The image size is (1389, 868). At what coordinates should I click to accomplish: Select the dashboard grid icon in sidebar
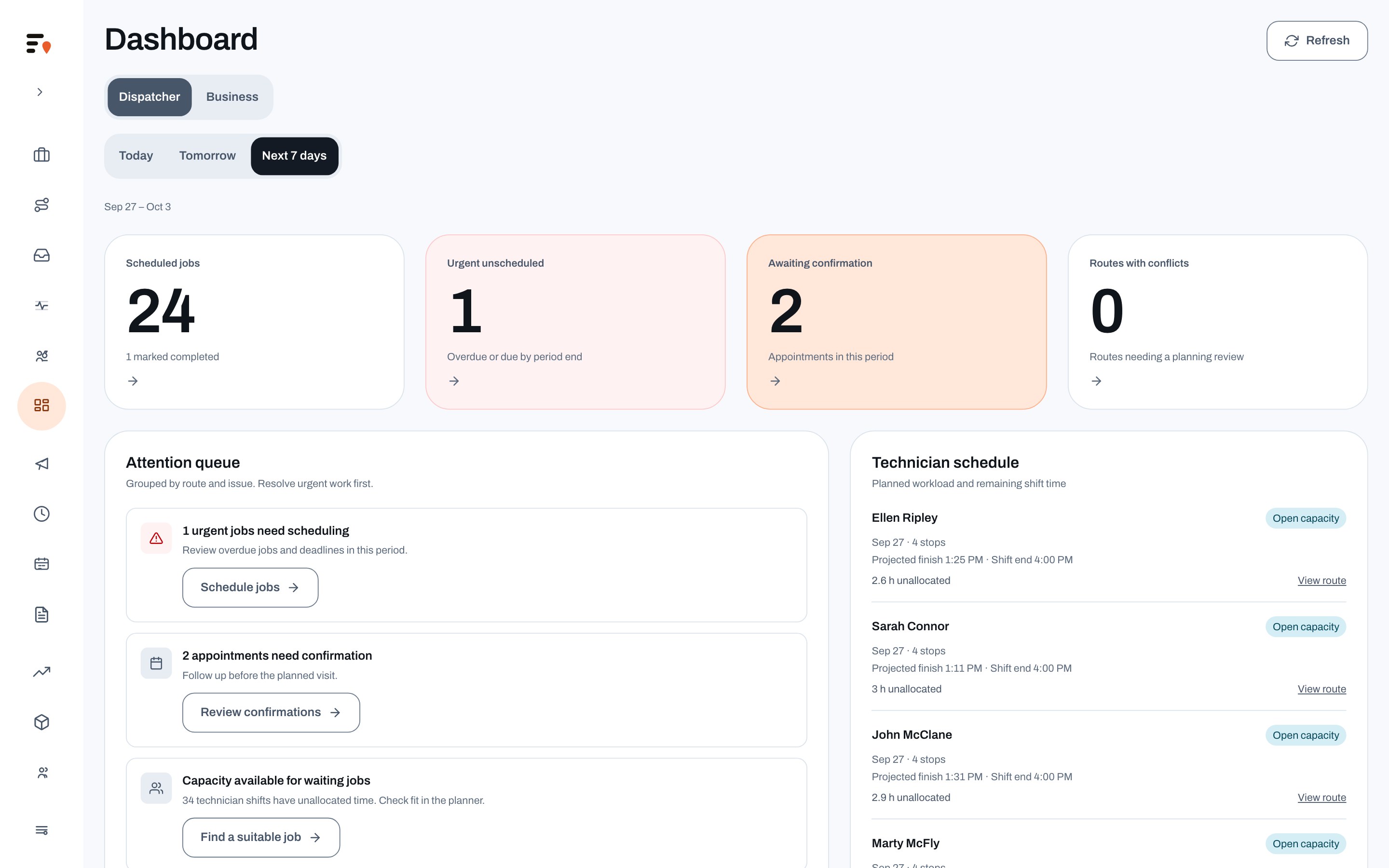[41, 406]
